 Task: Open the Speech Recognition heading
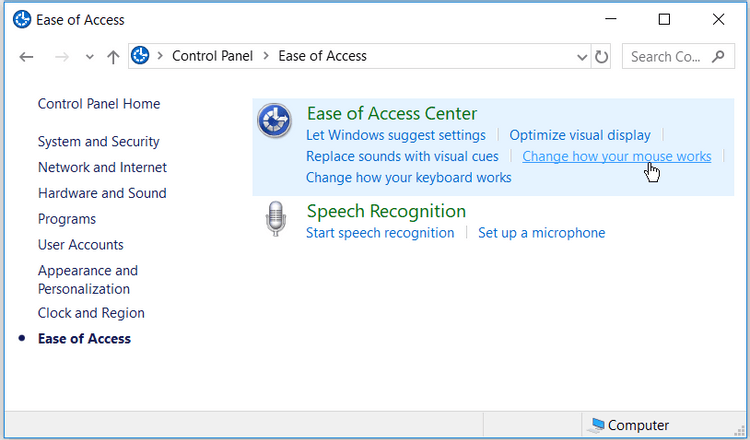click(x=386, y=211)
